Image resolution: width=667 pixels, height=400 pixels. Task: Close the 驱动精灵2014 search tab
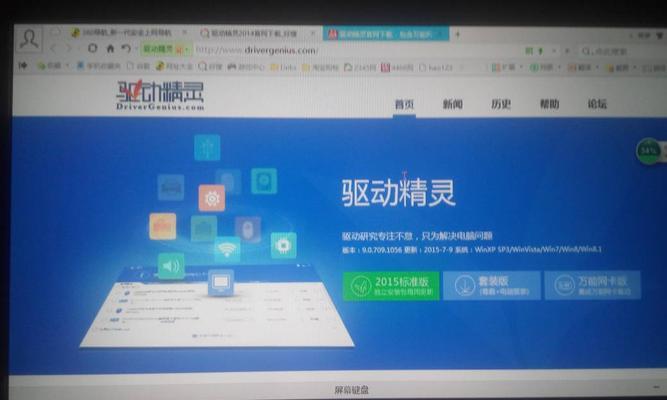[314, 33]
